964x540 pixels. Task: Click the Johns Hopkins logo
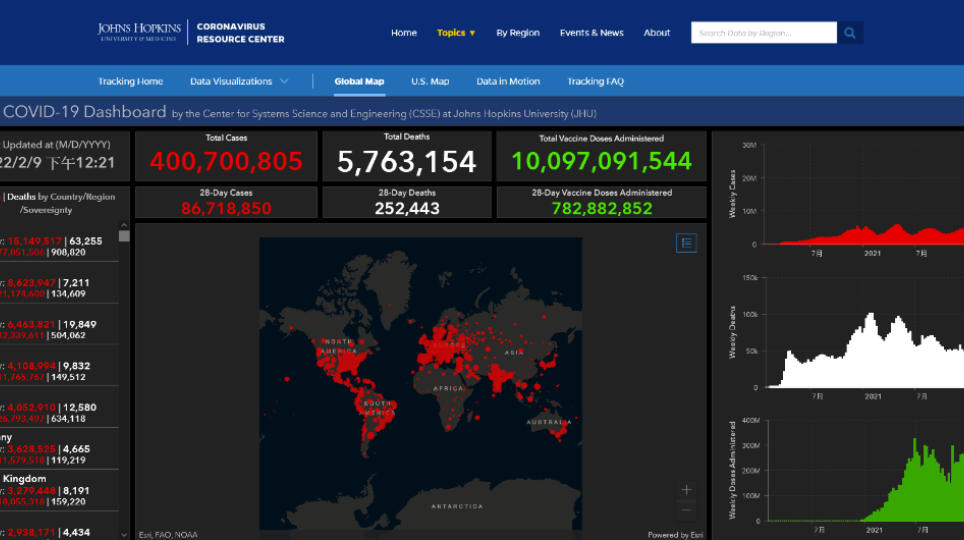coord(138,32)
